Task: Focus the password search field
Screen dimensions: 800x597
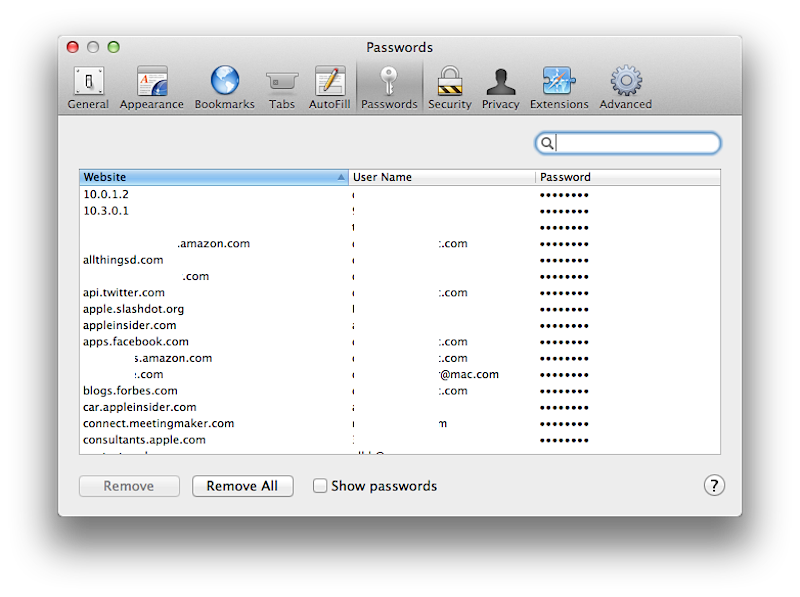Action: (628, 143)
